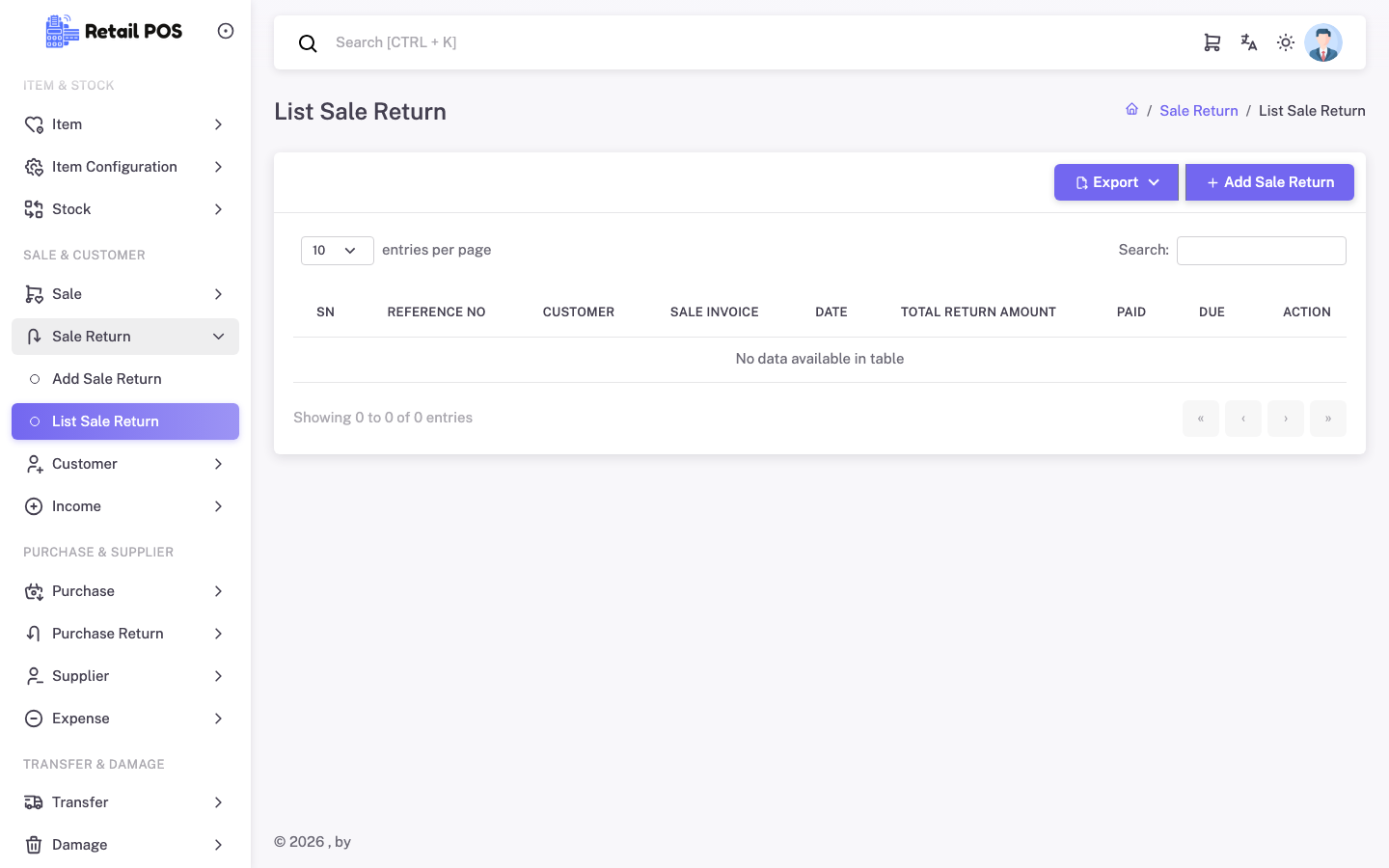Screen dimensions: 1389x868
Task: Click the Damage trash icon in sidebar
Action: pyautogui.click(x=34, y=845)
